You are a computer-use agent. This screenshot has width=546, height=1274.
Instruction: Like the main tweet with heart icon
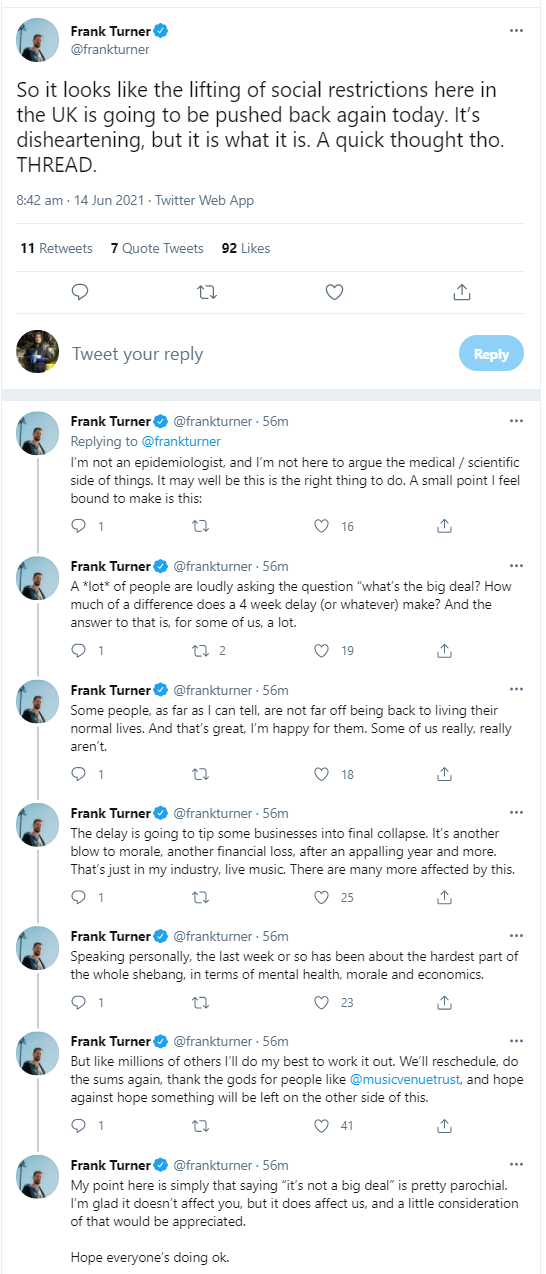point(335,292)
